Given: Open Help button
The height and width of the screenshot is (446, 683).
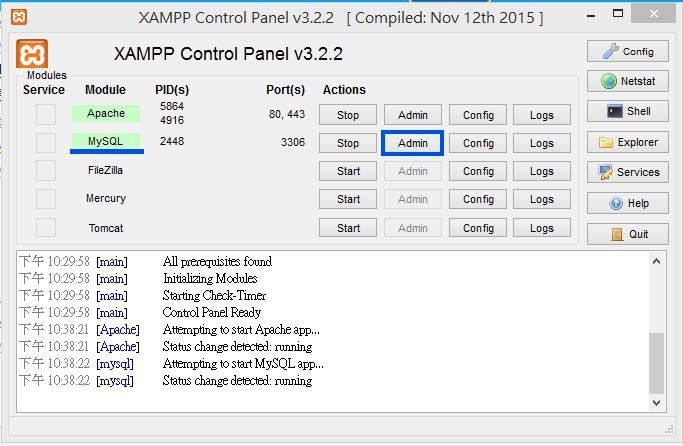Looking at the screenshot, I should [628, 203].
